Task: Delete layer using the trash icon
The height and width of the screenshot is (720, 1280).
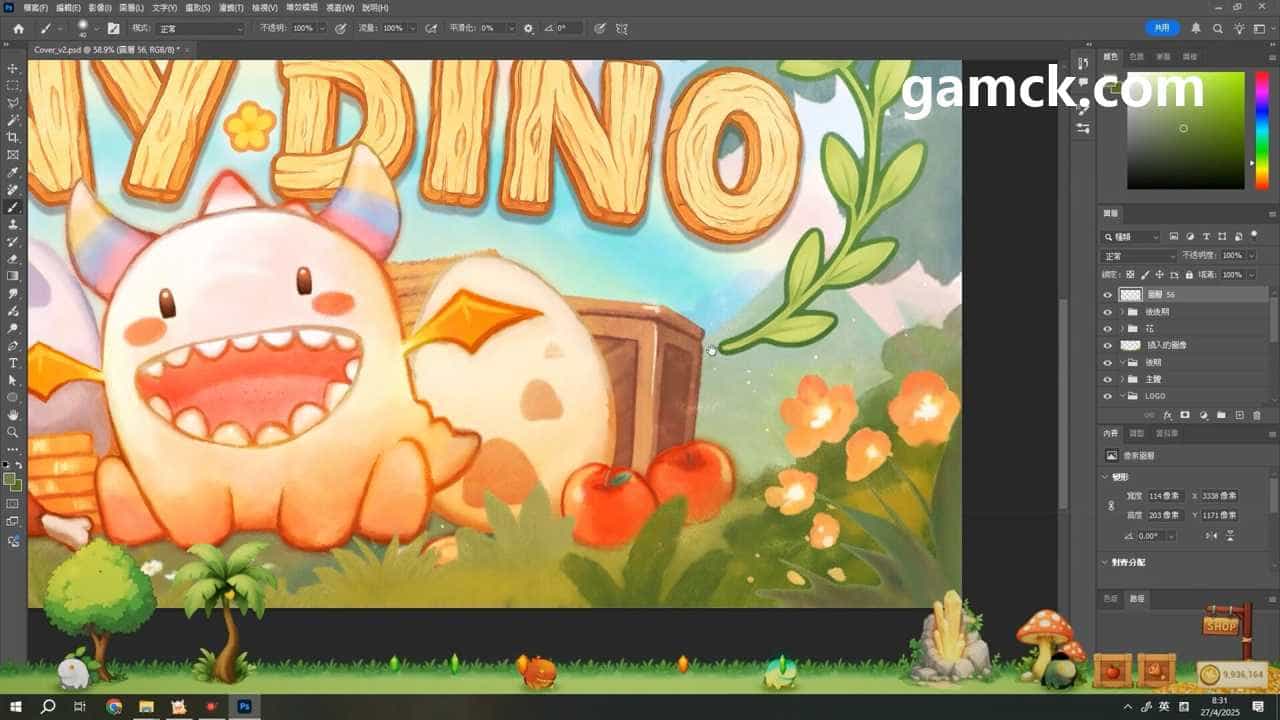Action: (1257, 415)
